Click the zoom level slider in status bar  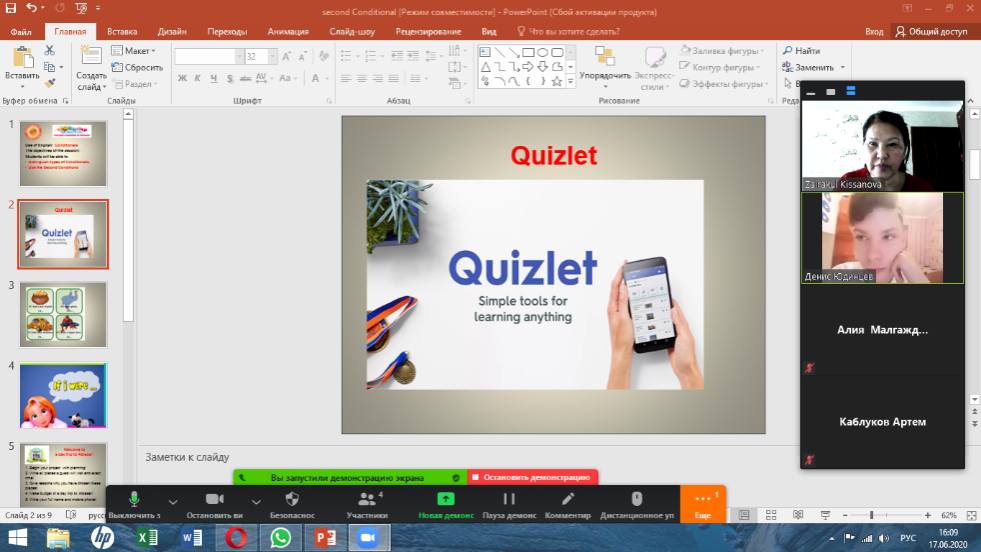tap(872, 515)
